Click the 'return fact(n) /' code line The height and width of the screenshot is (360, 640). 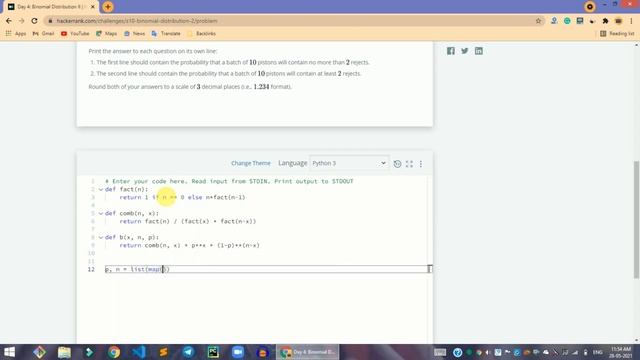[x=188, y=221]
